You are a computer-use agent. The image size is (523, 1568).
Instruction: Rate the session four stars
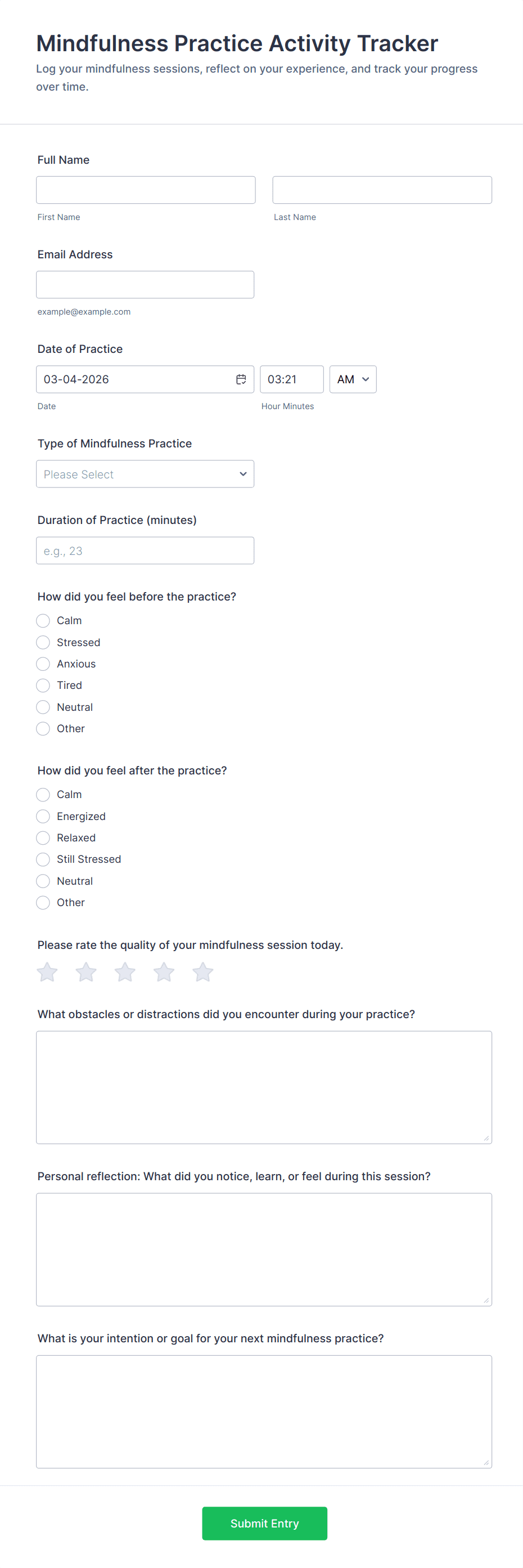tap(164, 972)
